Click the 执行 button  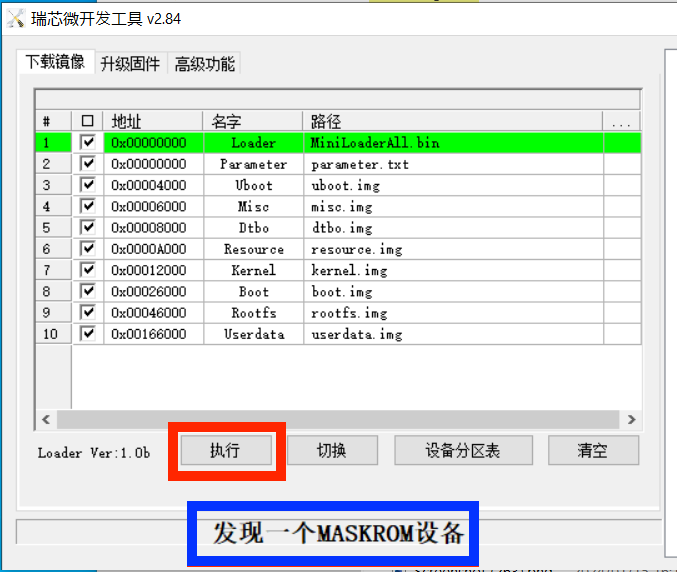point(226,450)
